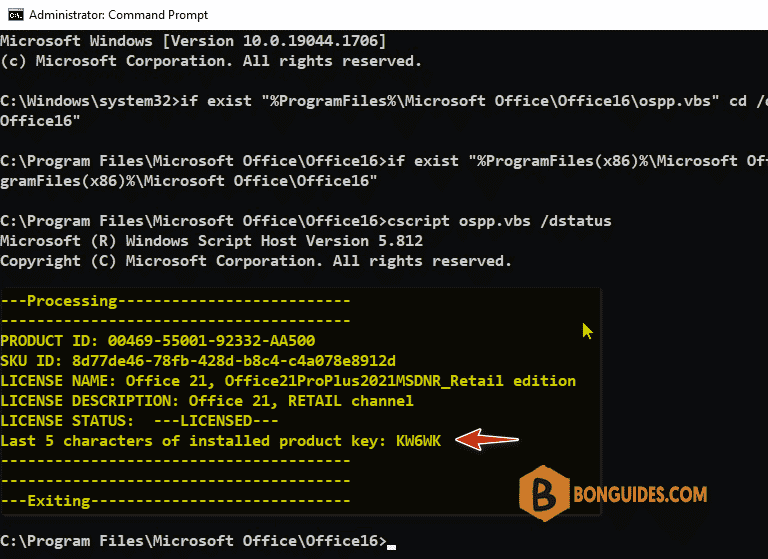This screenshot has width=768, height=559.
Task: Click the final C:\Program Files\Microsoft Office\Office16 prompt
Action: [193, 541]
